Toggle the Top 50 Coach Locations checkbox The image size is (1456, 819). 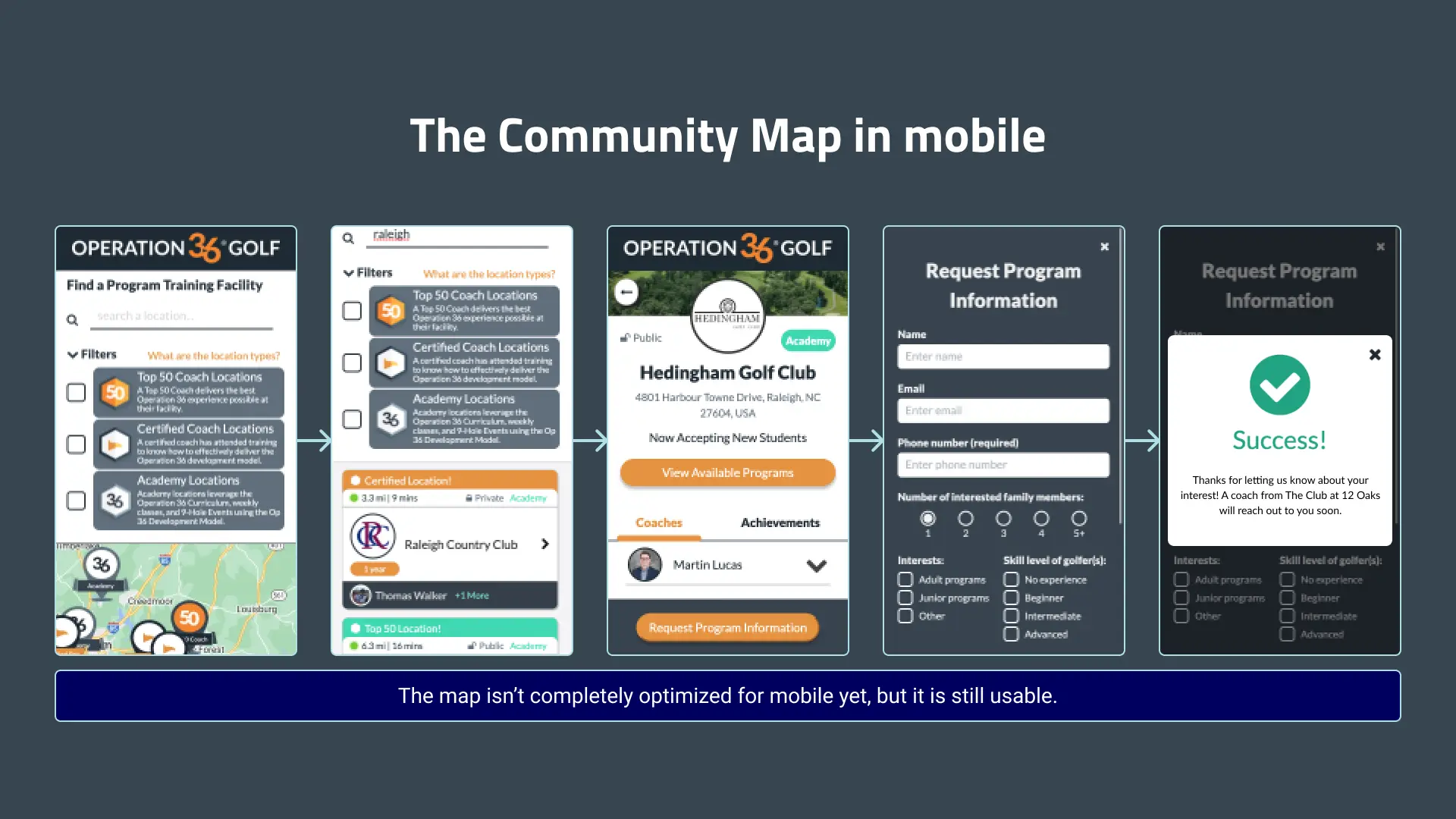click(75, 392)
